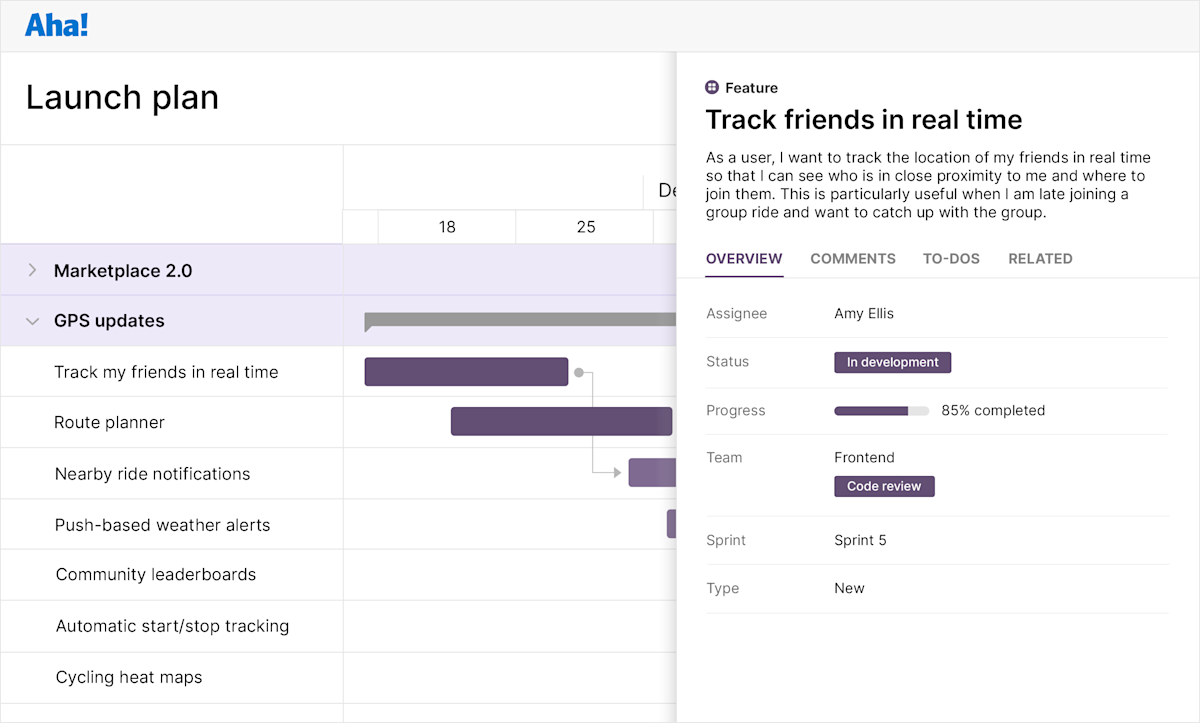Click the Aha! logo
The image size is (1200, 723).
56,25
